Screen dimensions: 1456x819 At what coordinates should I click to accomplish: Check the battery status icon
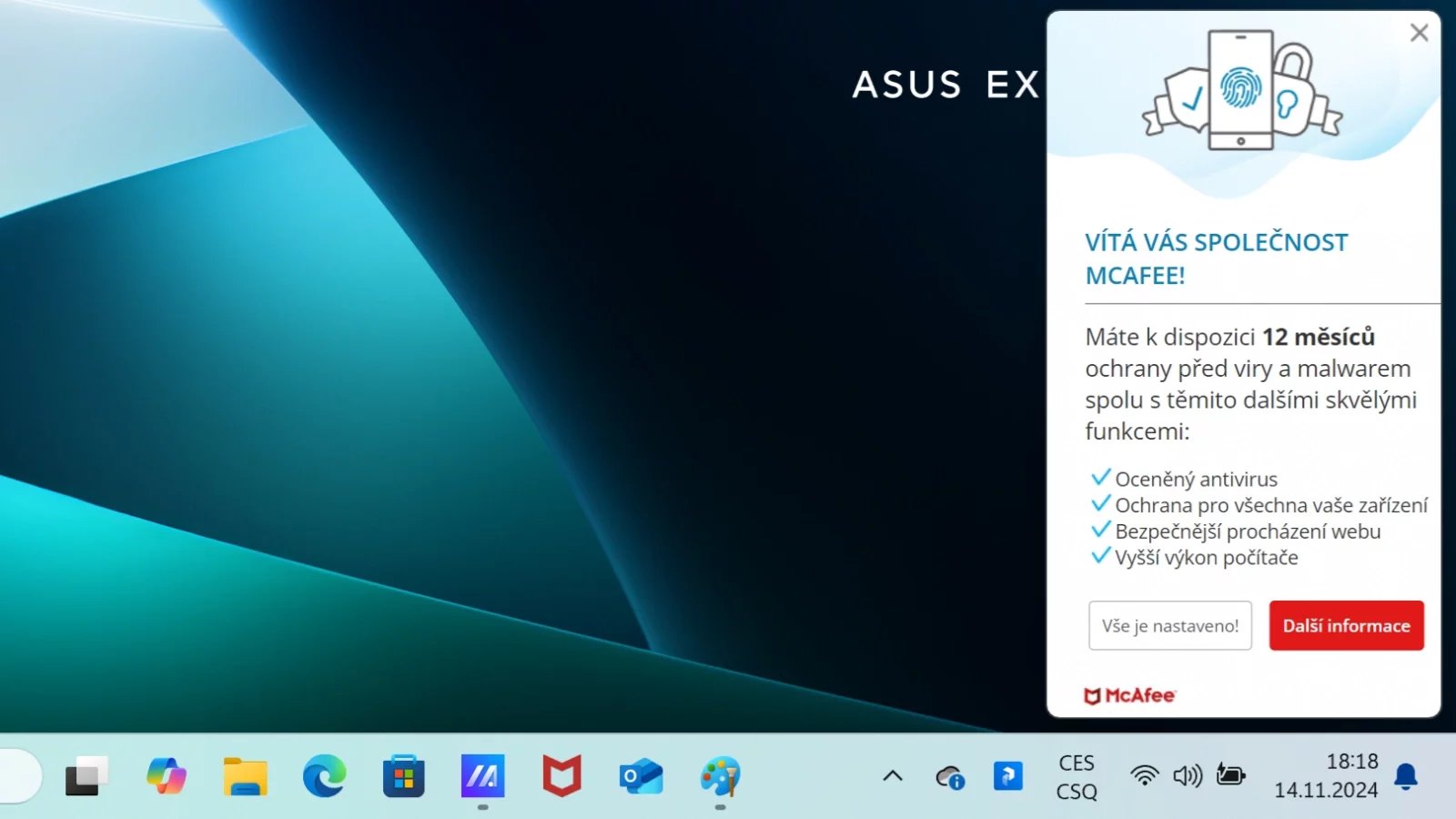pos(1230,776)
